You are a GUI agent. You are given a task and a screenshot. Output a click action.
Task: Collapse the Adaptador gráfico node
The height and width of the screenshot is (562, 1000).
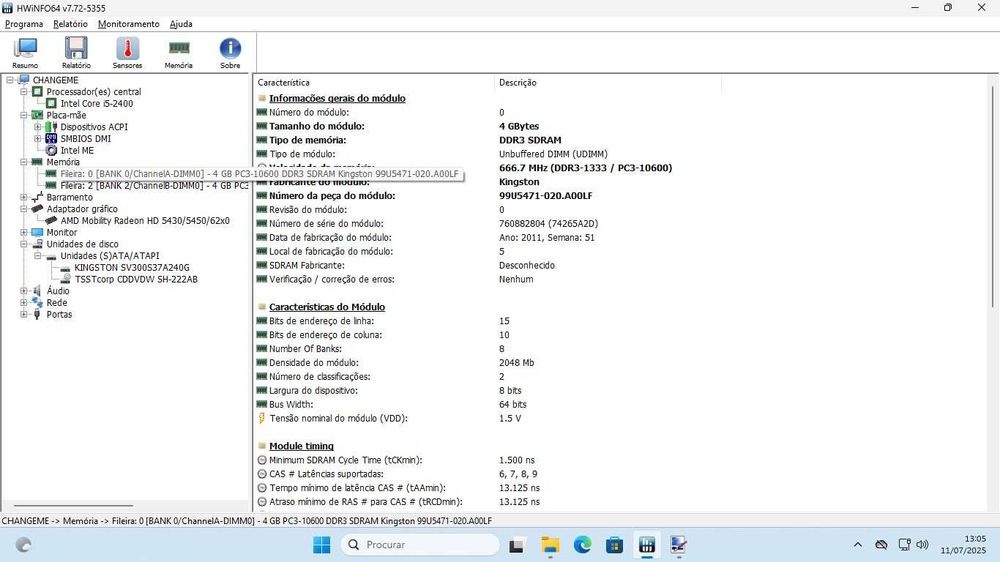[x=24, y=209]
